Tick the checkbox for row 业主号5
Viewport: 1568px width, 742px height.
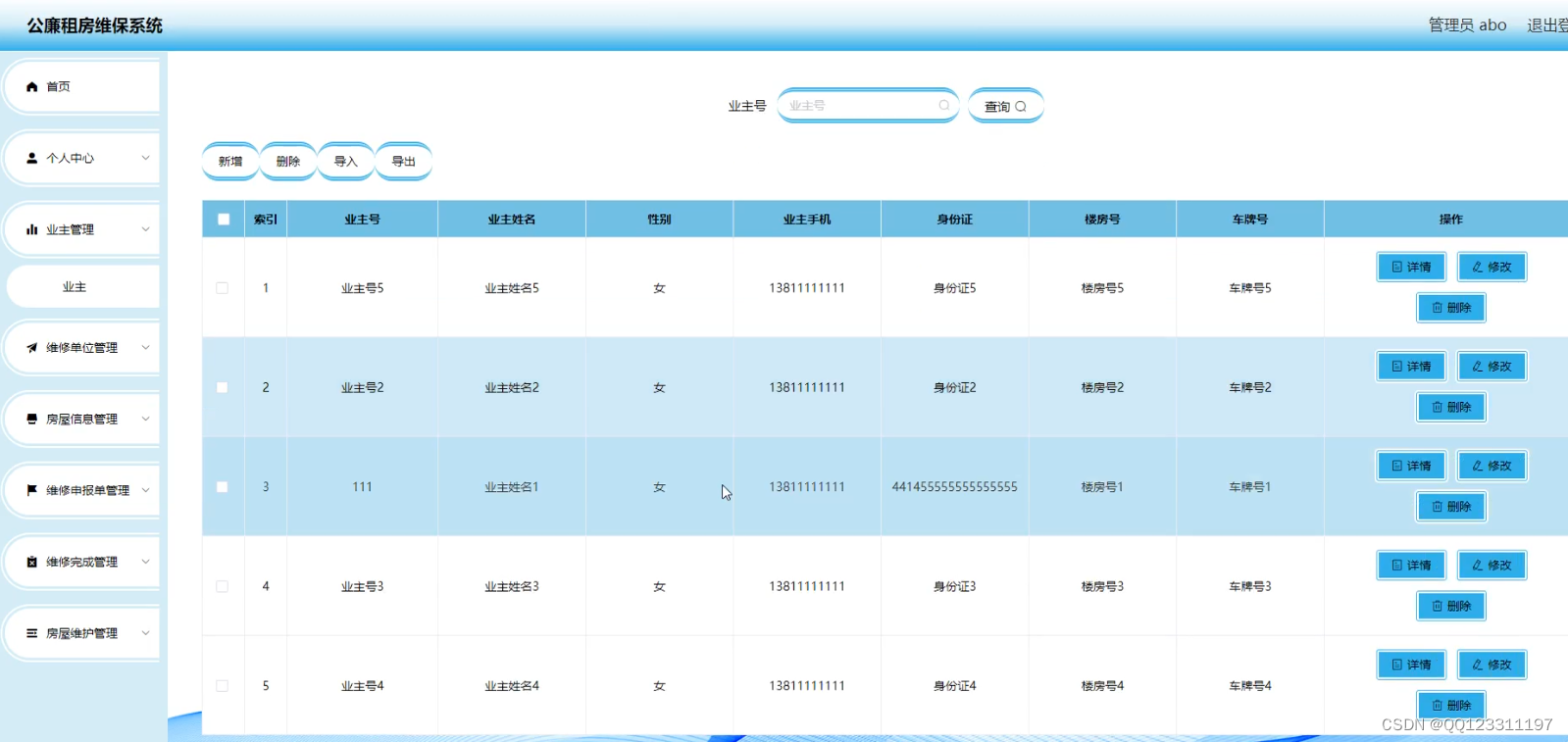point(223,288)
